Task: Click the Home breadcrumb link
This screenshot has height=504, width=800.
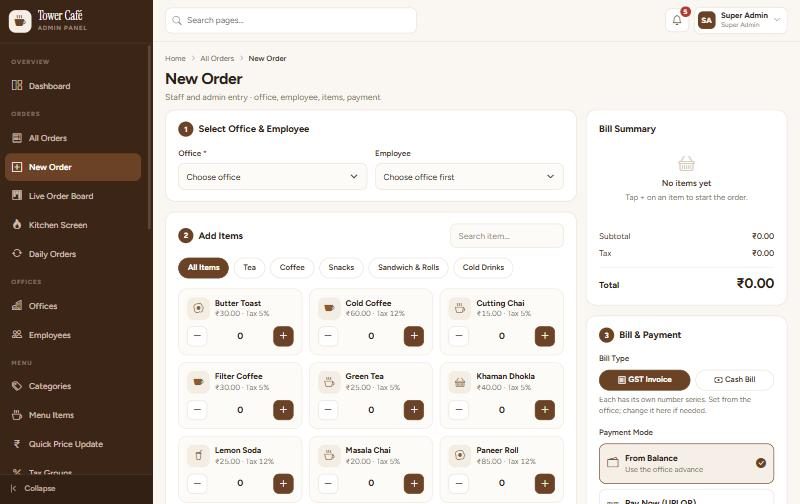Action: [x=175, y=58]
